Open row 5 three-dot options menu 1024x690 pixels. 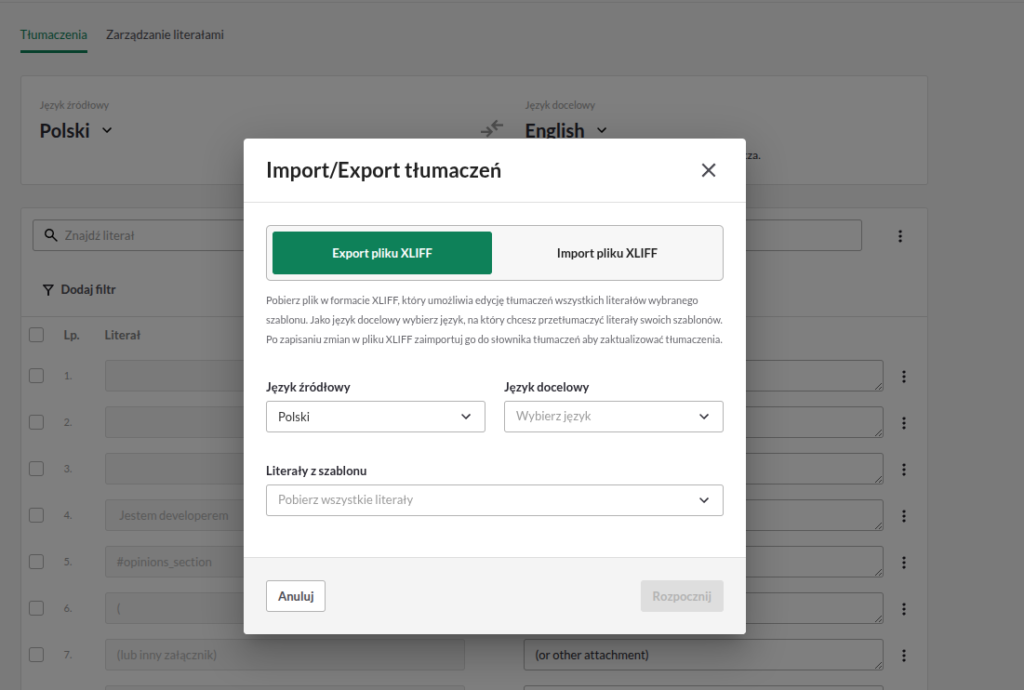(x=904, y=562)
